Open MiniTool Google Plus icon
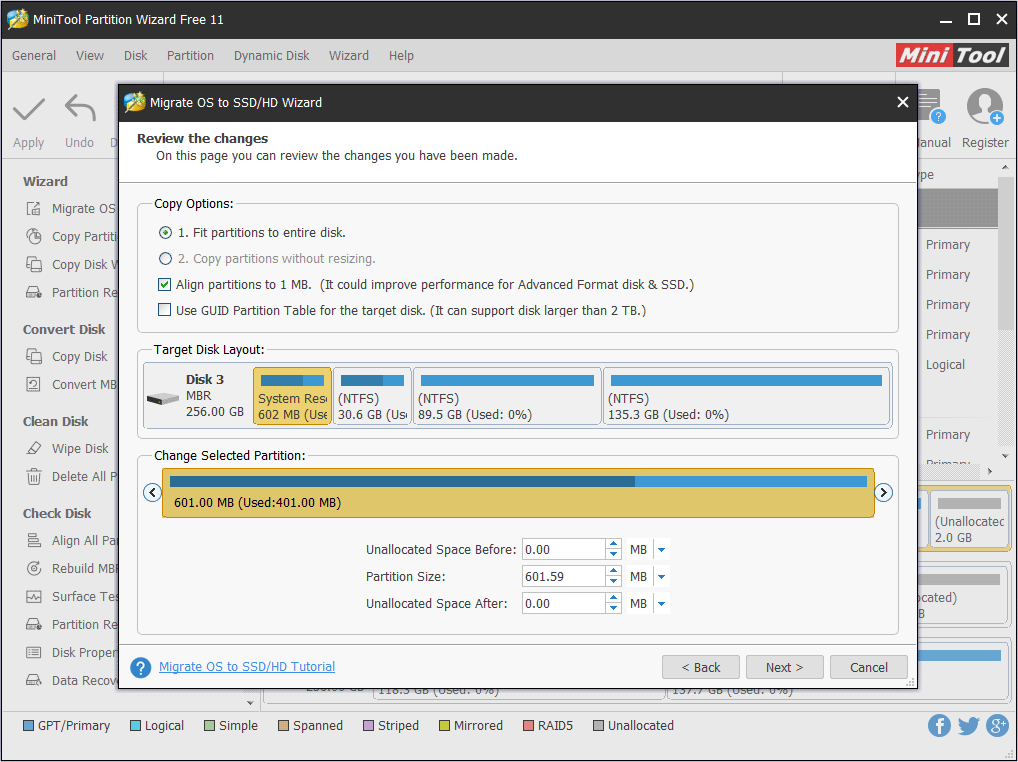The width and height of the screenshot is (1018, 762). point(997,726)
